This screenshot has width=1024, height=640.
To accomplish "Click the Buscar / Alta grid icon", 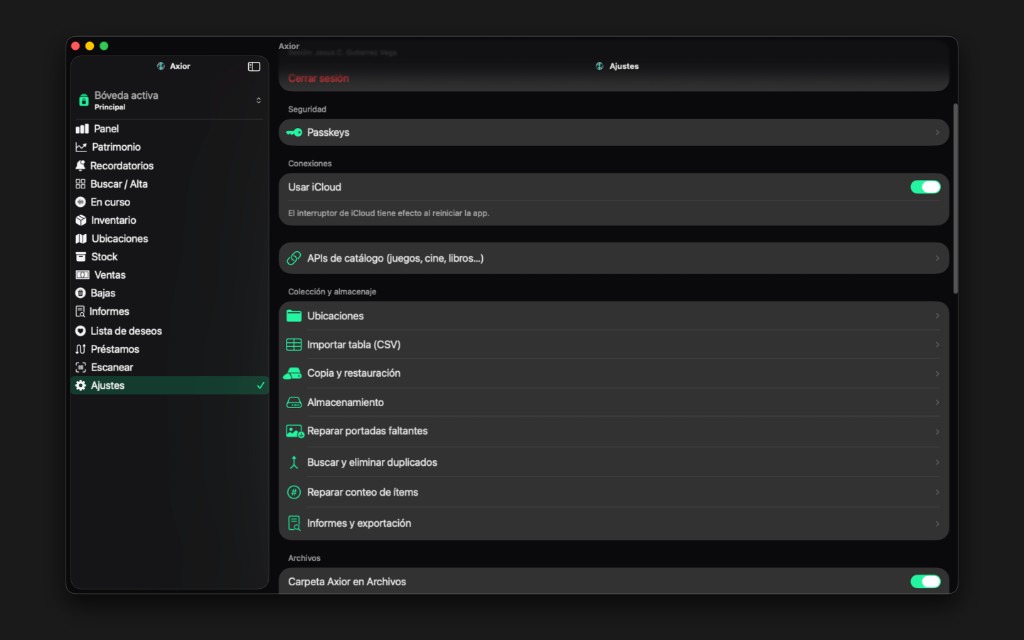I will [x=80, y=184].
